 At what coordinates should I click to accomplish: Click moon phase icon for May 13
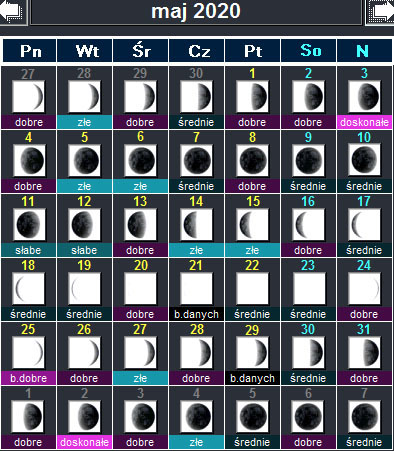pos(140,224)
